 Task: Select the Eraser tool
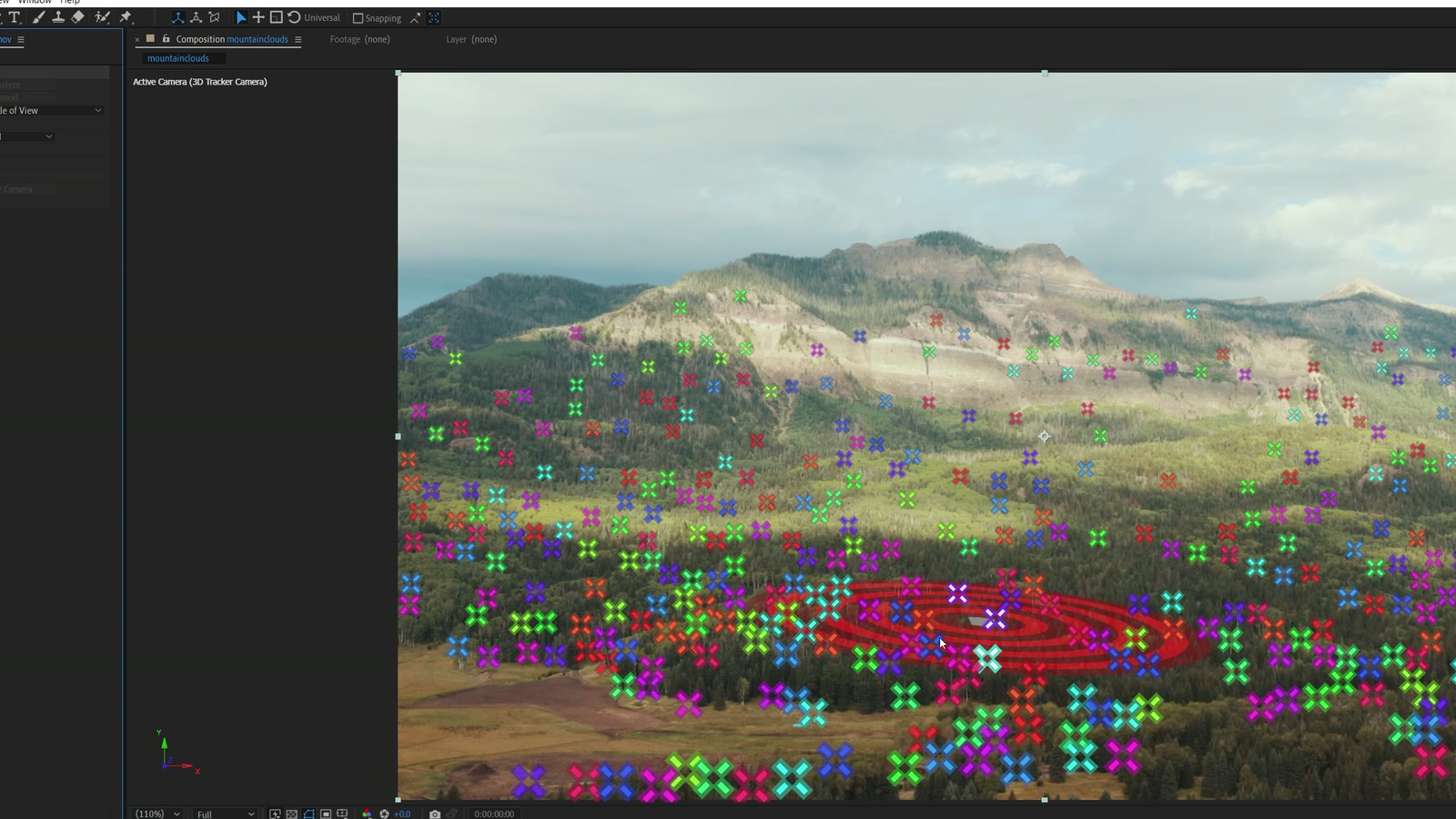78,17
